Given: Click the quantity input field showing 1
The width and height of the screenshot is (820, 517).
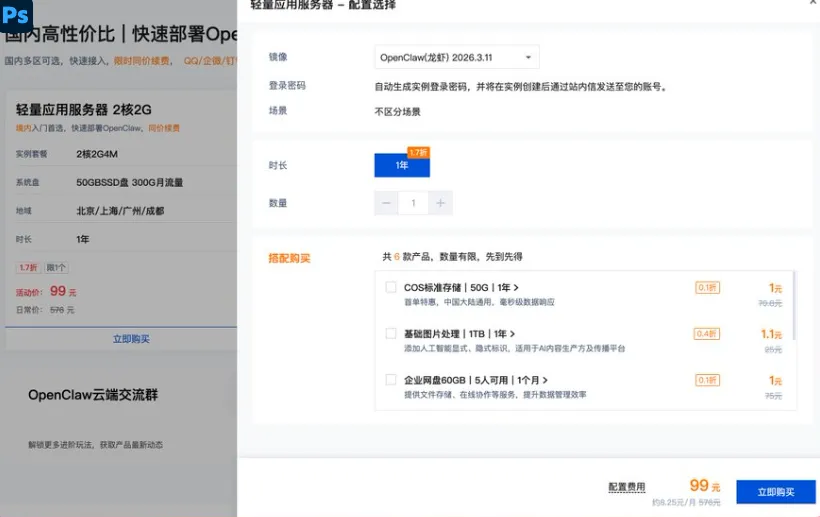Looking at the screenshot, I should (413, 203).
